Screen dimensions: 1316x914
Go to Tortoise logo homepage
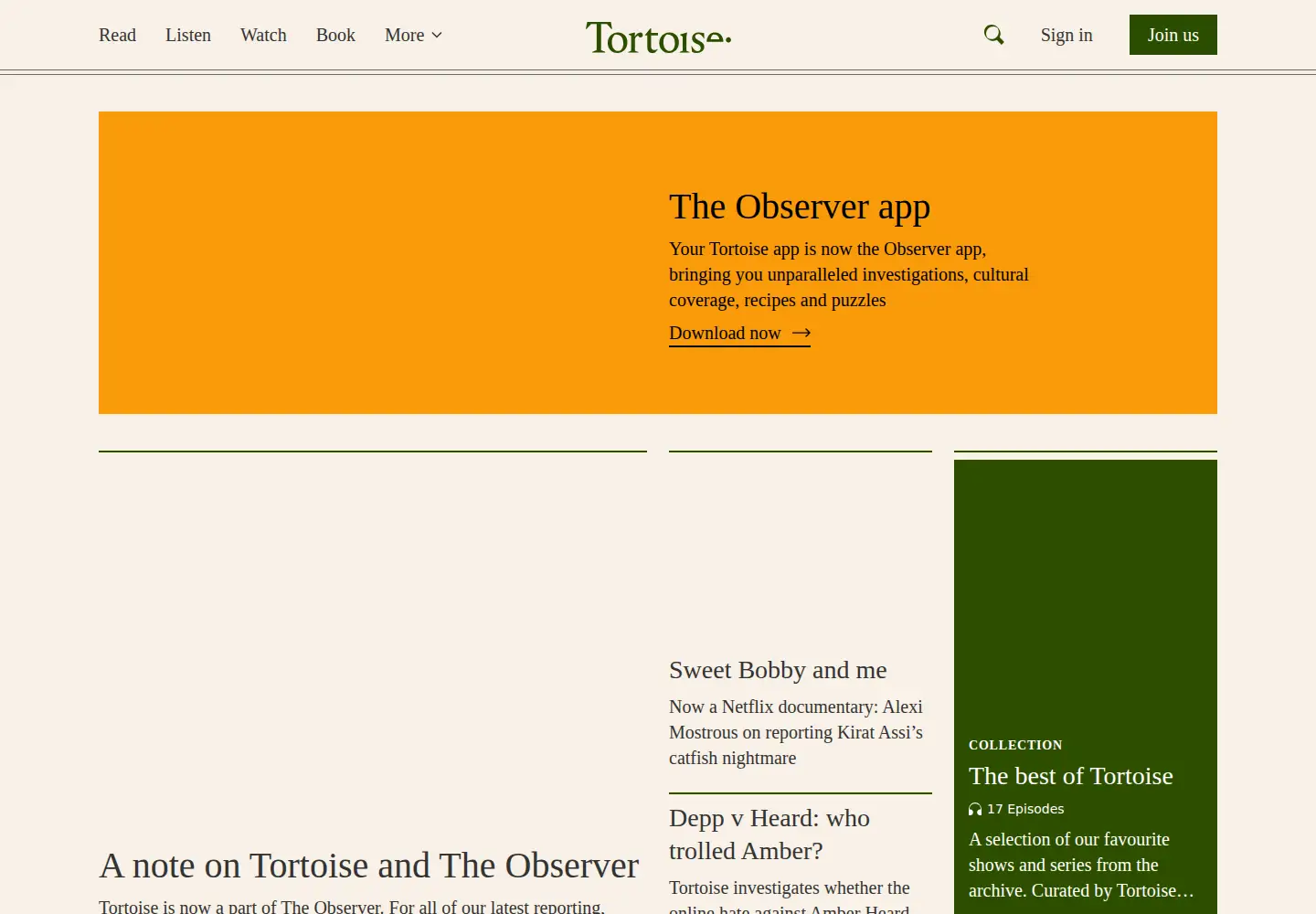click(658, 37)
